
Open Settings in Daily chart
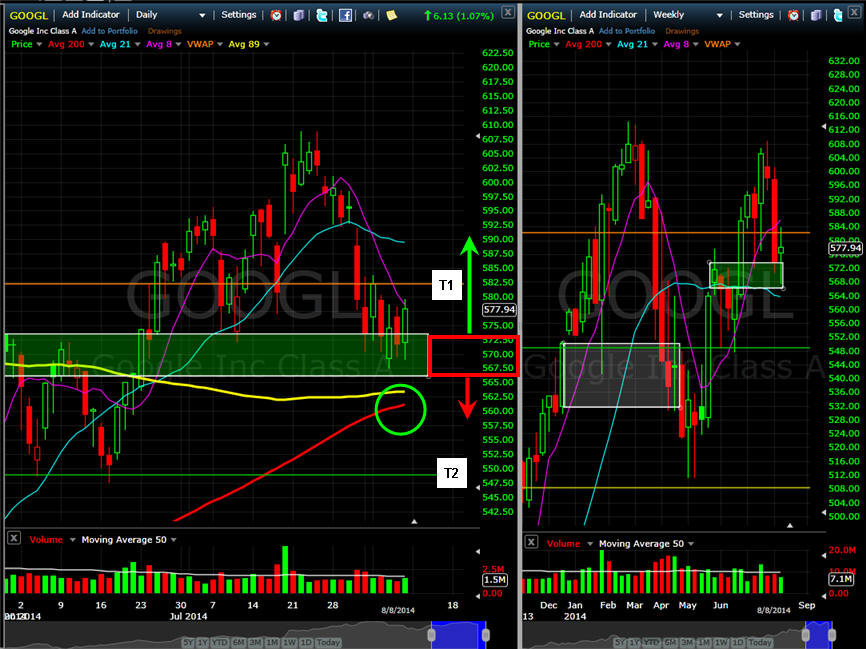coord(239,15)
